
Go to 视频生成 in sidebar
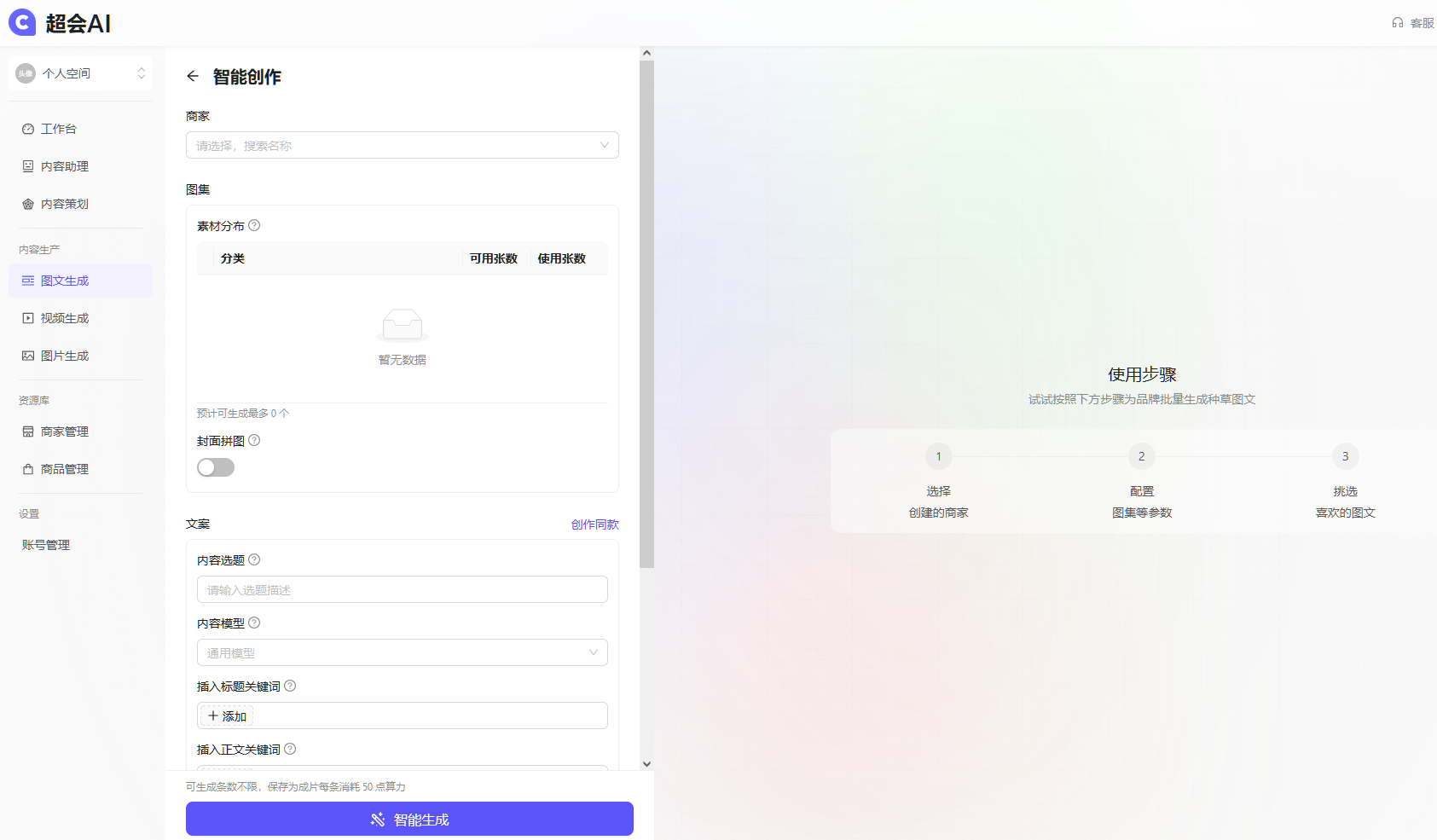coord(65,318)
